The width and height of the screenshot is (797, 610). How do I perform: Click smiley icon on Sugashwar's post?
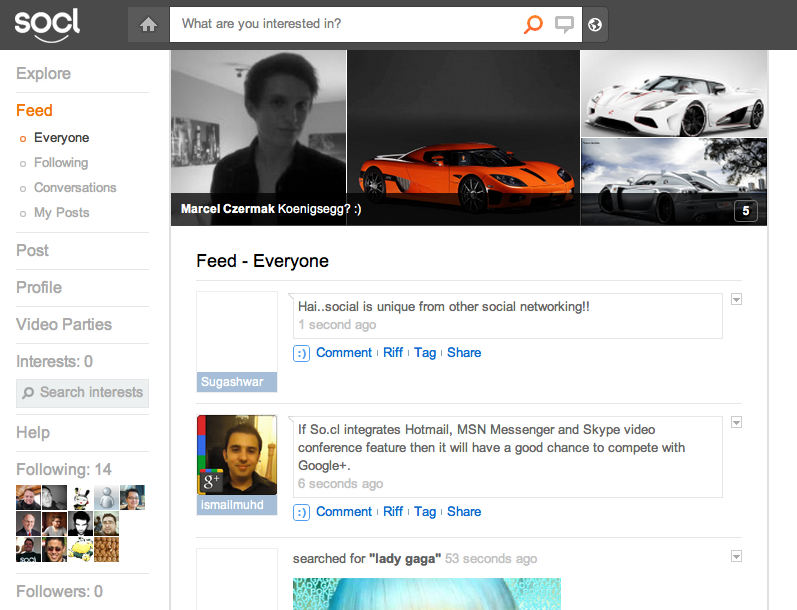pos(301,353)
